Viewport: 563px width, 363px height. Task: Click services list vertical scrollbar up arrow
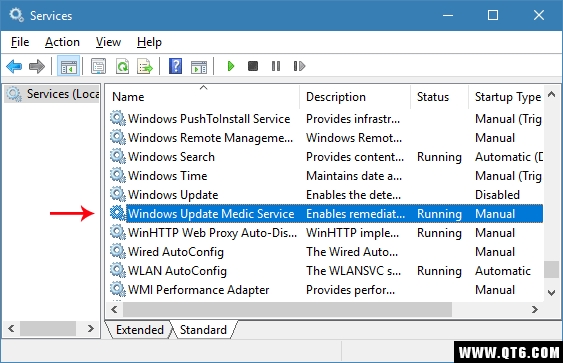click(x=552, y=94)
